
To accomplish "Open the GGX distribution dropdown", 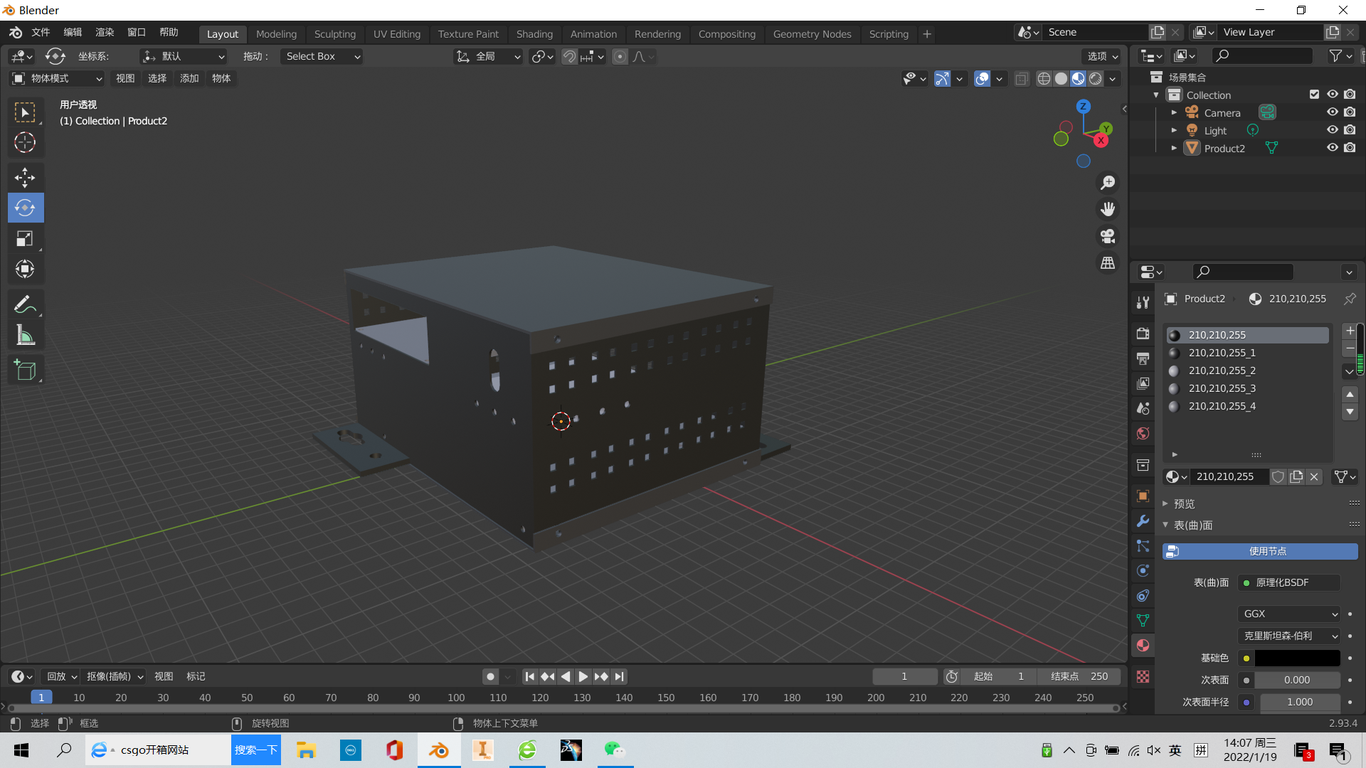I will pos(1289,614).
